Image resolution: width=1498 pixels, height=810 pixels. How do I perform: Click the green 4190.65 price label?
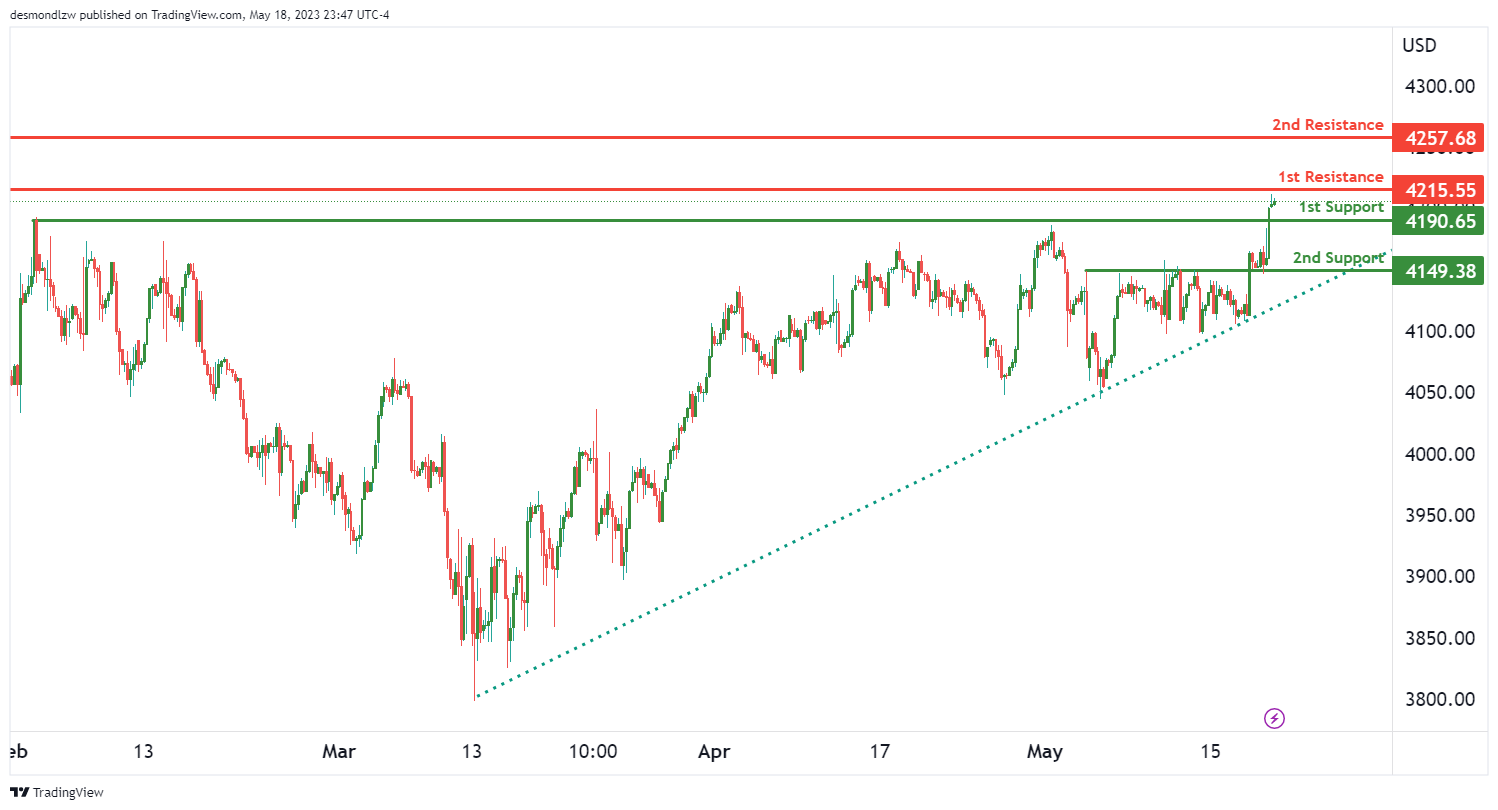(1440, 221)
